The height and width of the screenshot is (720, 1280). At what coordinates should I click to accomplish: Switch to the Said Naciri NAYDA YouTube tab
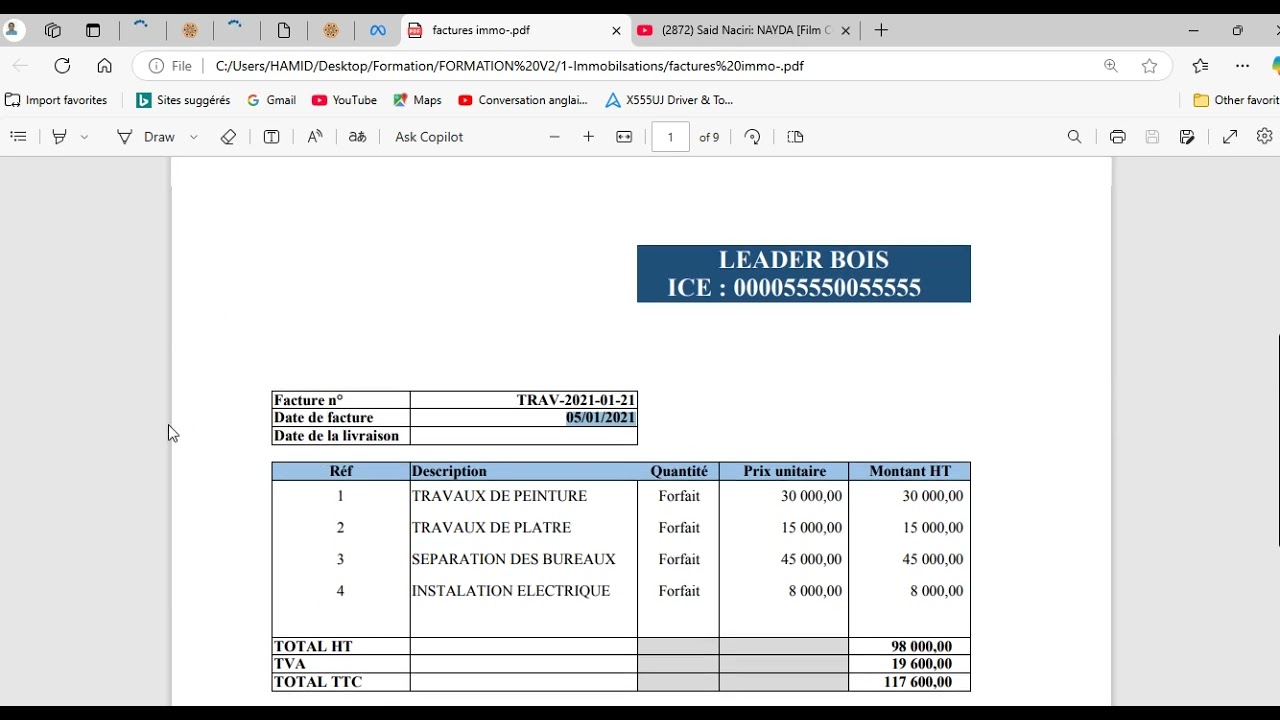pos(745,30)
